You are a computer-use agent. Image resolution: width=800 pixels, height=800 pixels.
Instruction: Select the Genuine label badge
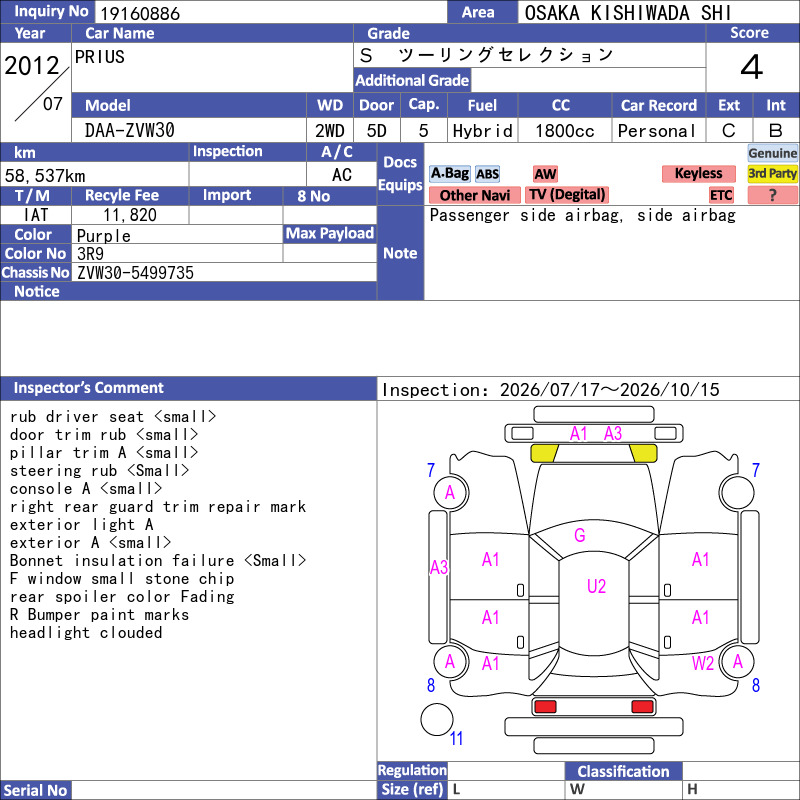(772, 153)
